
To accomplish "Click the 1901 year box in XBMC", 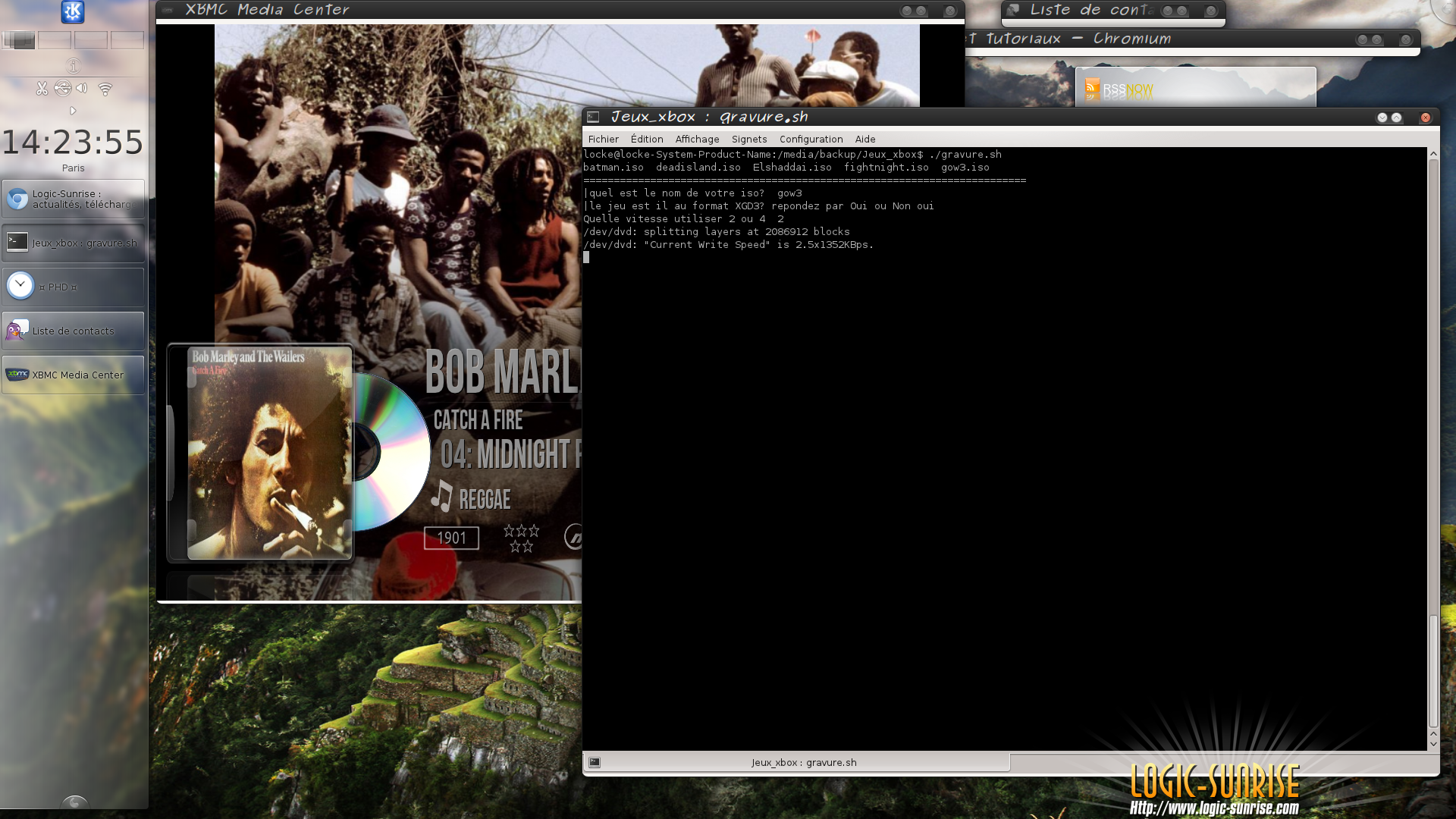I will pyautogui.click(x=451, y=538).
